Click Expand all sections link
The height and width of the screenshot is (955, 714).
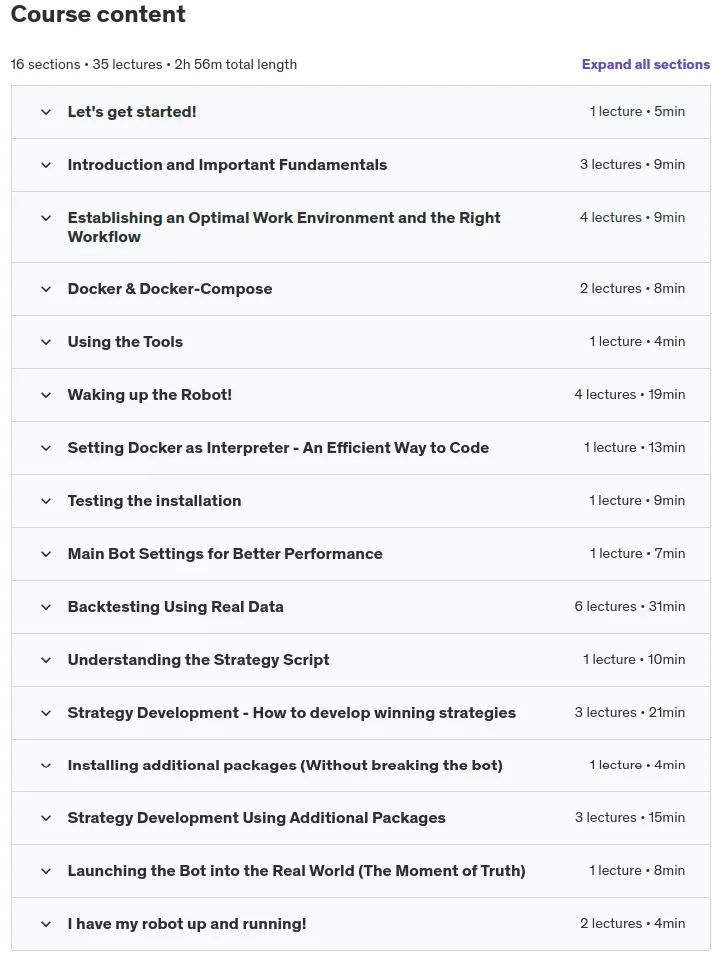tap(646, 65)
